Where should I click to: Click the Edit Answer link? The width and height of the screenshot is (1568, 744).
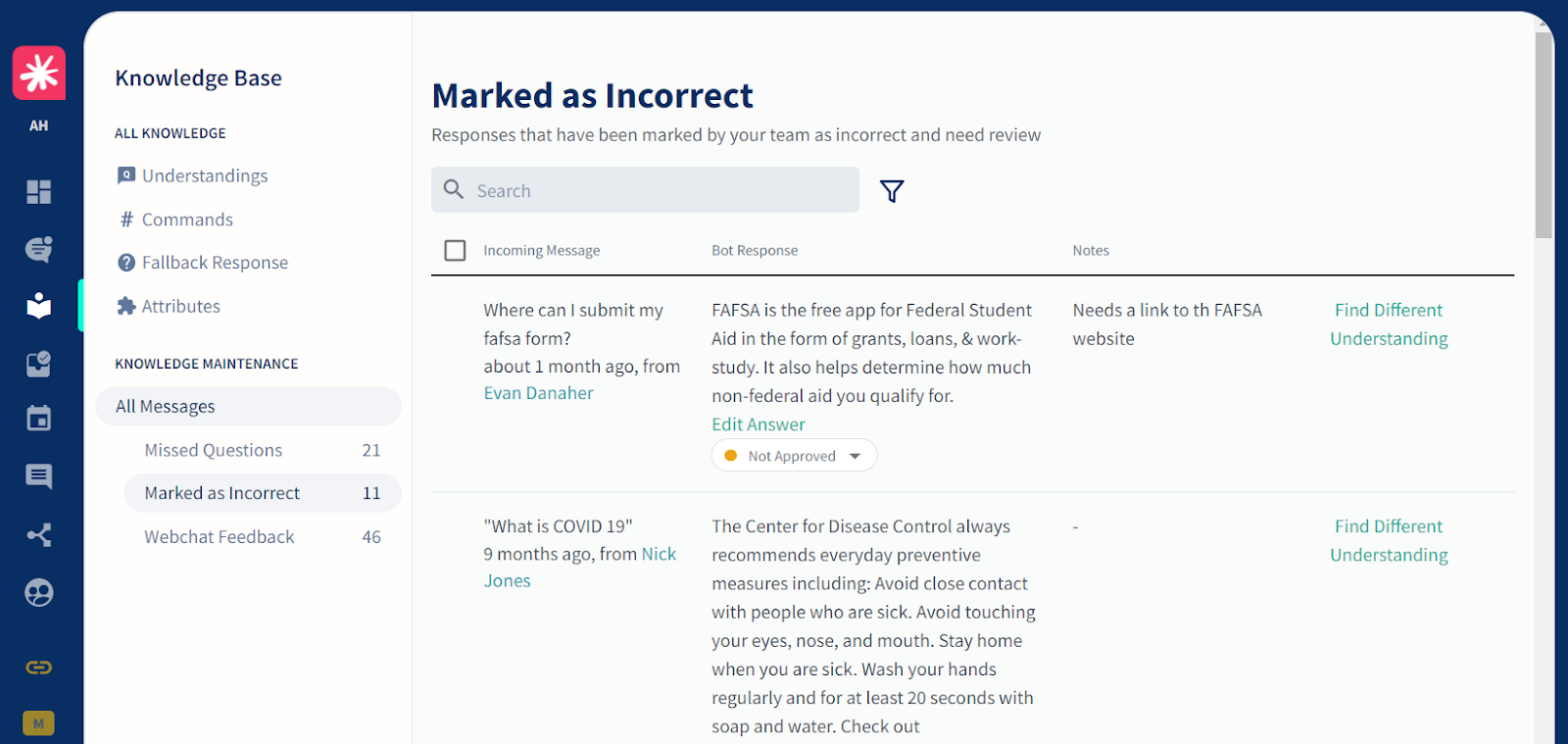click(x=759, y=424)
